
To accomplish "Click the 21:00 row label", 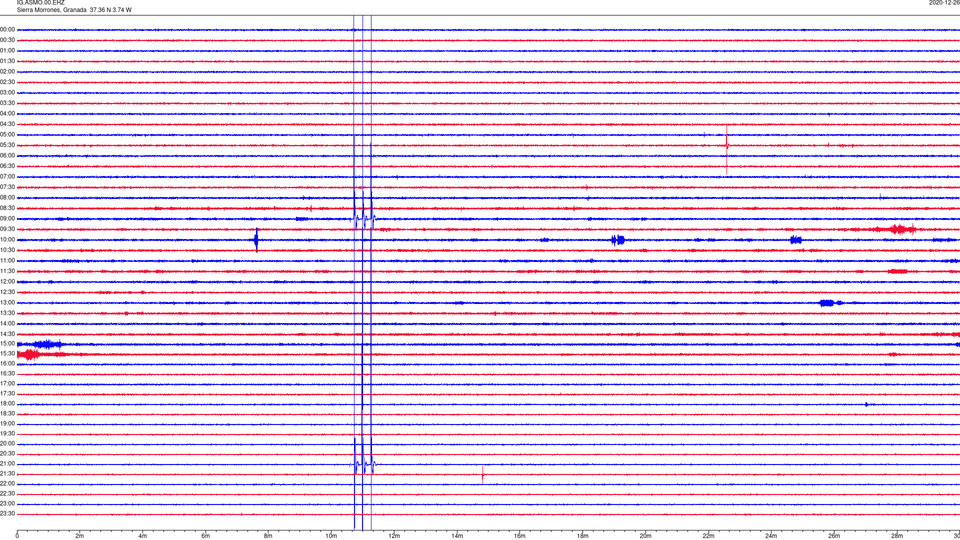I will click(7, 464).
